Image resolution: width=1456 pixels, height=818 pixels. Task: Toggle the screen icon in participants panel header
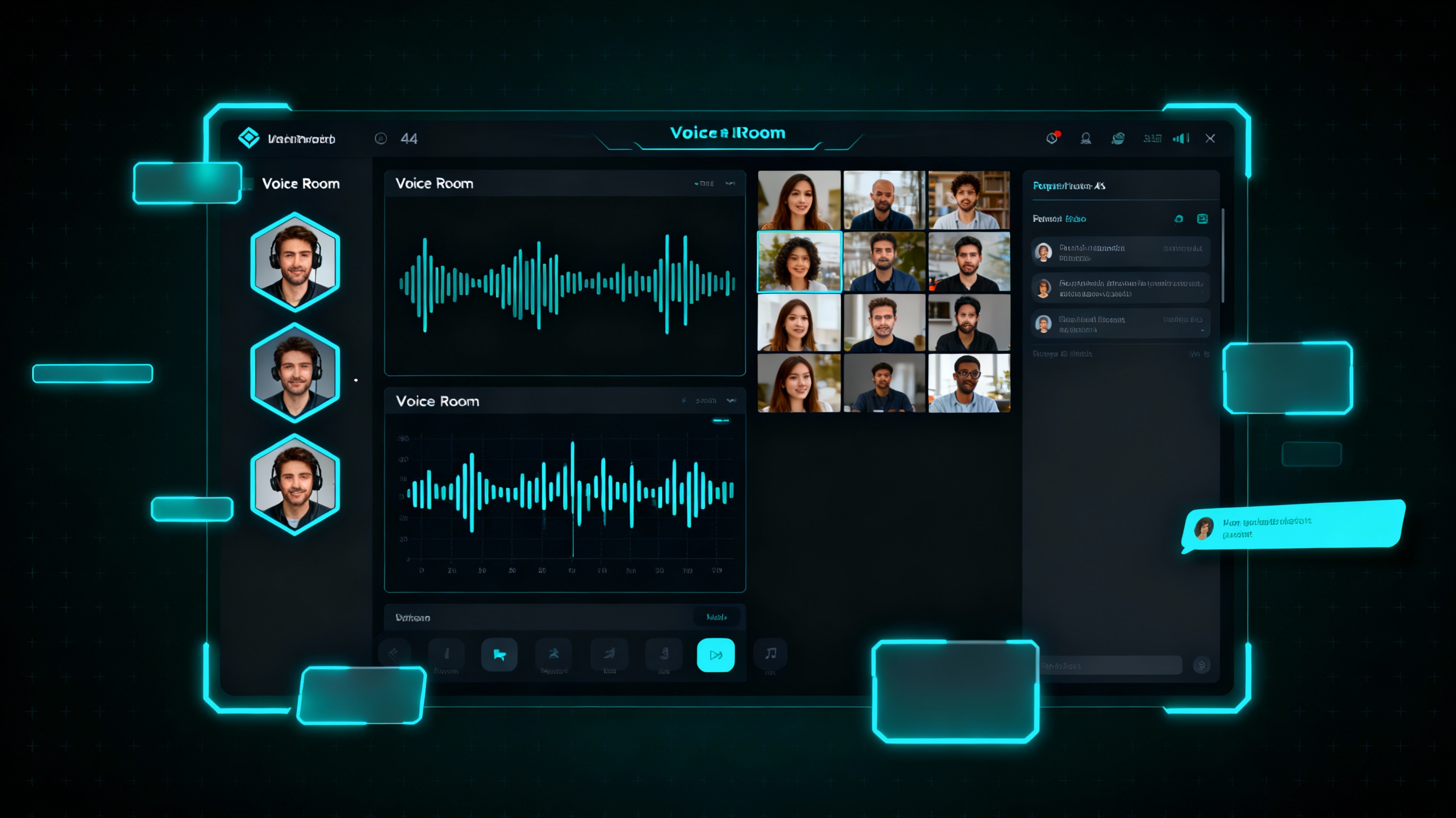1202,219
